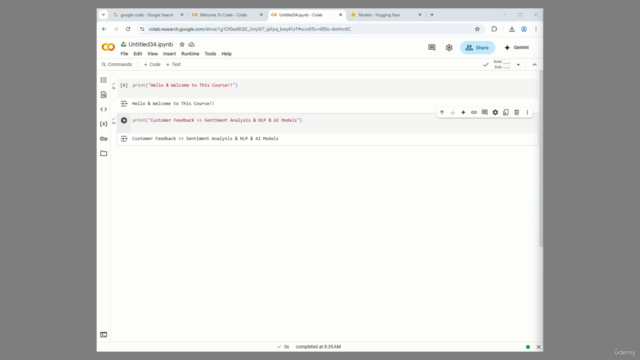The height and width of the screenshot is (360, 640).
Task: Open the Table of contents sidebar icon
Action: 104,80
